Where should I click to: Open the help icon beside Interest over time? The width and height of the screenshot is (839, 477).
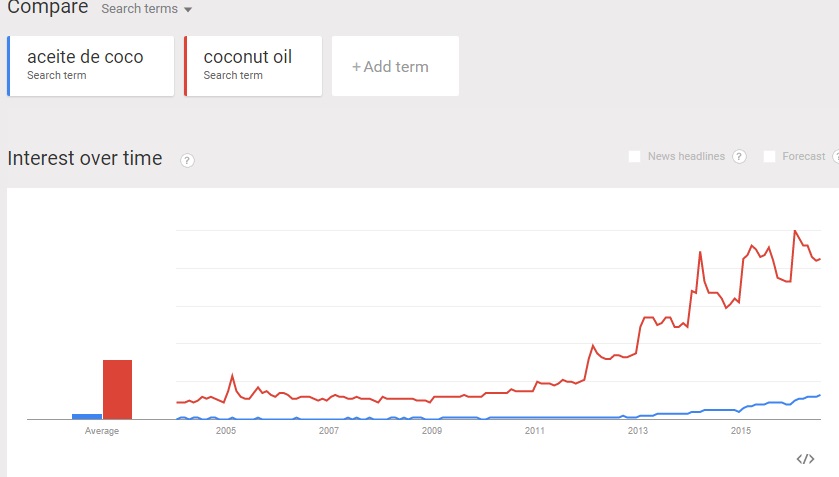[x=187, y=160]
